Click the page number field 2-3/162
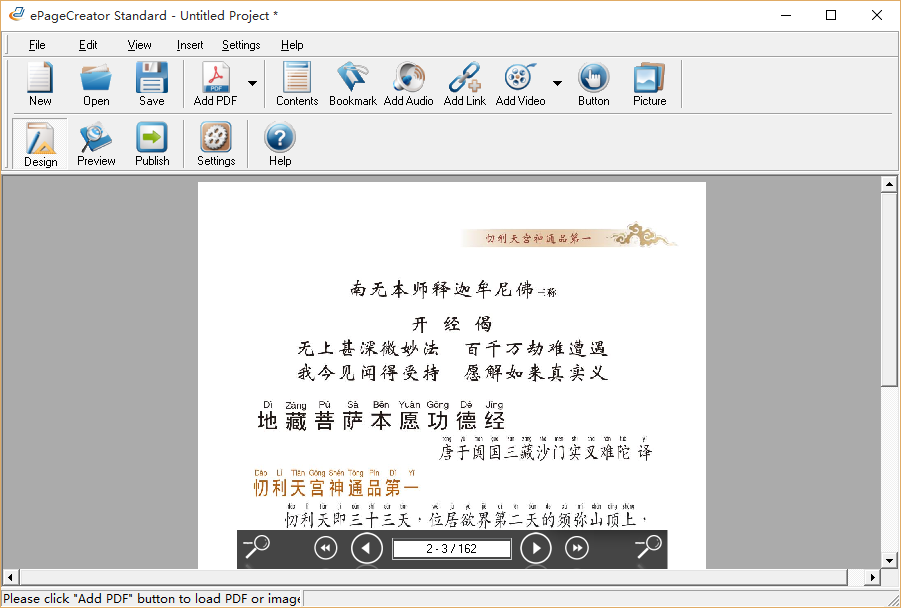The image size is (901, 608). [452, 549]
